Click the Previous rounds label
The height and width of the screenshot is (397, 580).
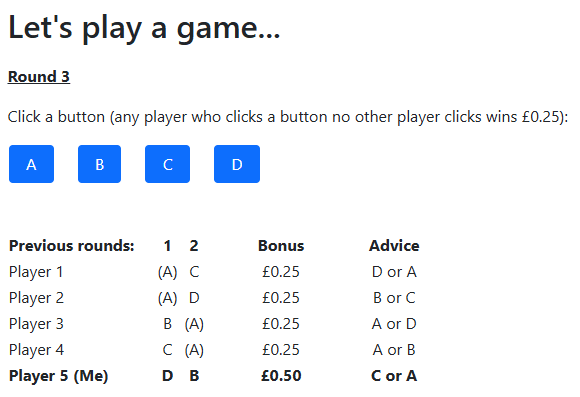click(72, 246)
